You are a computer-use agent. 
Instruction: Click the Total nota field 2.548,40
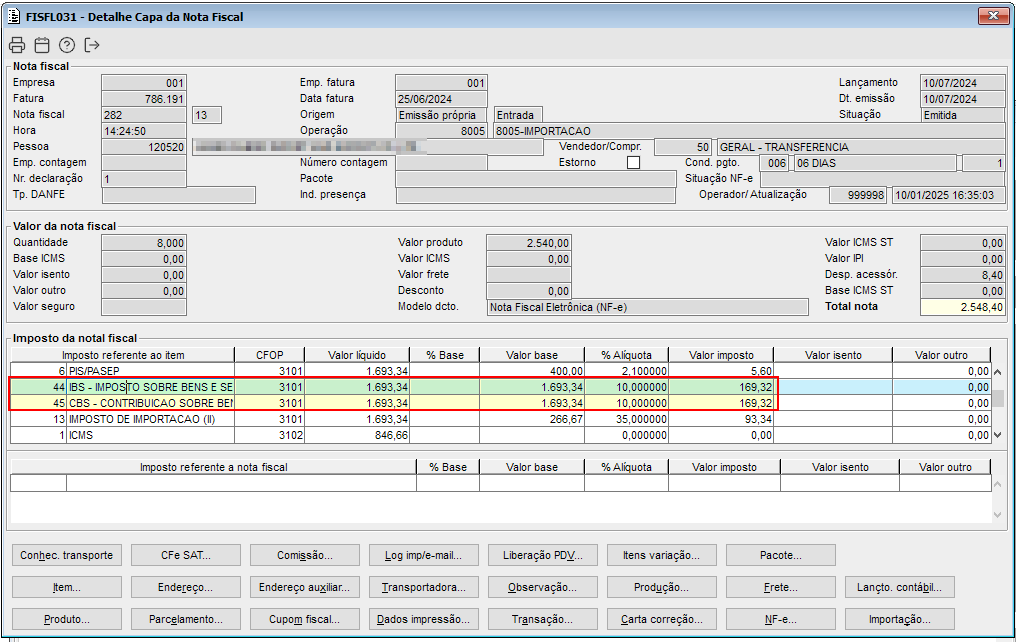pos(963,307)
